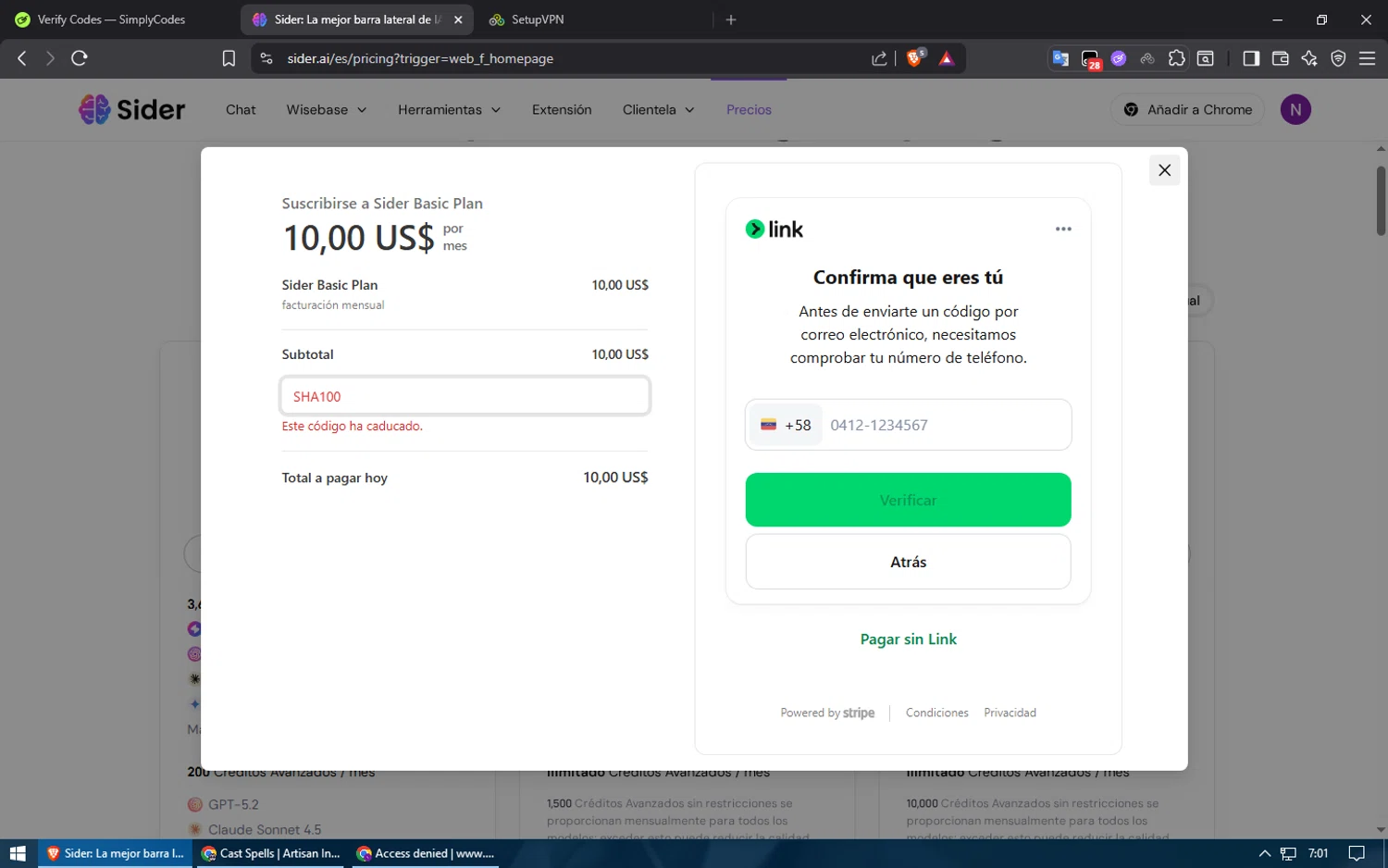Click the page vertical scrollbar
The image size is (1388, 868).
(x=1381, y=199)
